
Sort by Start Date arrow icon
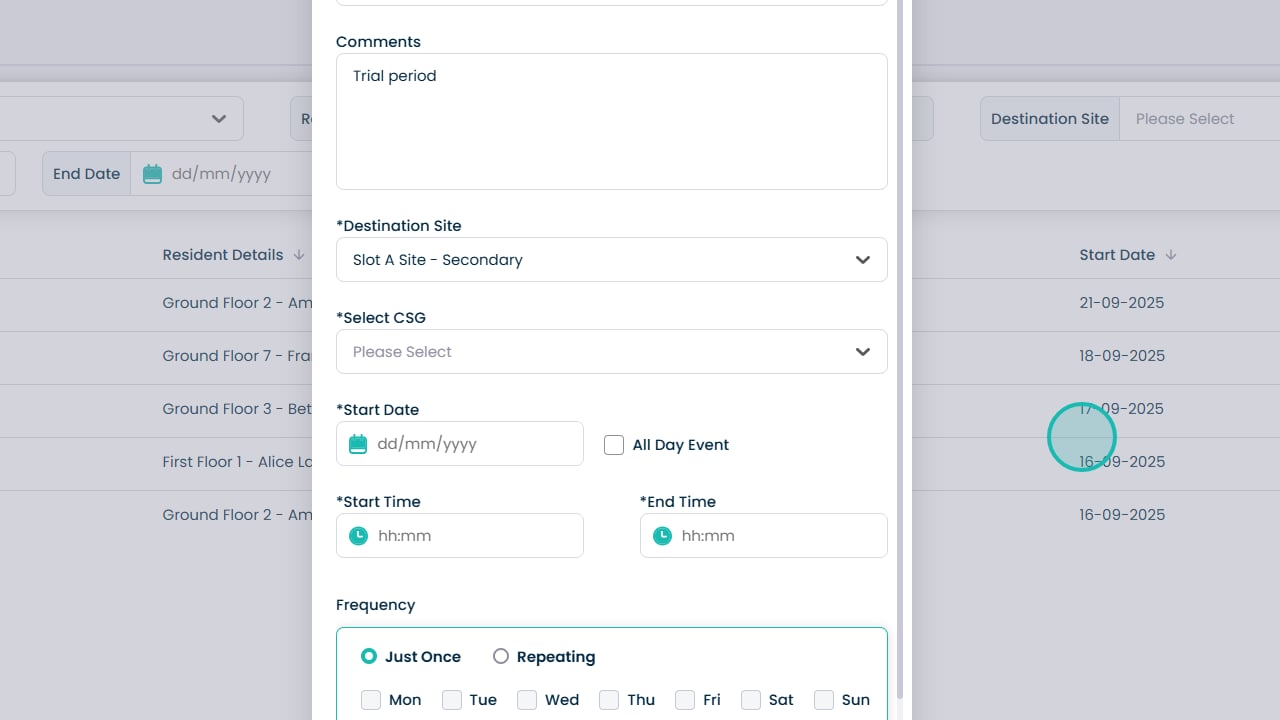coord(1171,255)
